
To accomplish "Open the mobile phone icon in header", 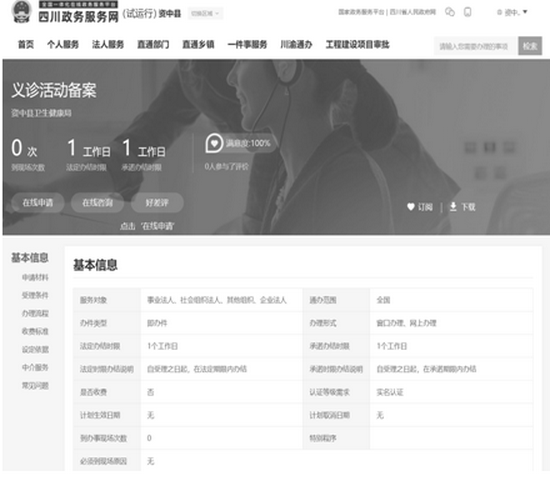I will click(468, 12).
